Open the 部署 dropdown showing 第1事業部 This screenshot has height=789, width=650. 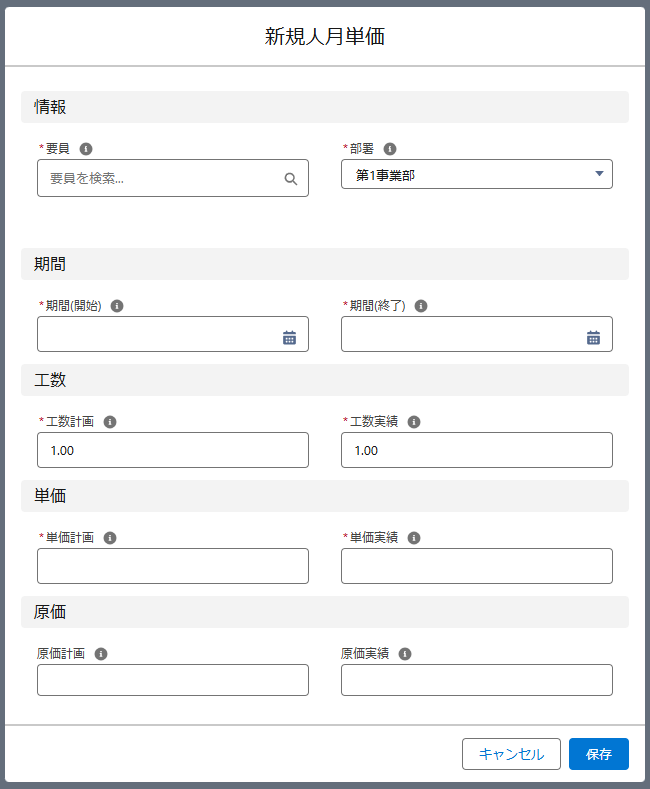point(477,174)
